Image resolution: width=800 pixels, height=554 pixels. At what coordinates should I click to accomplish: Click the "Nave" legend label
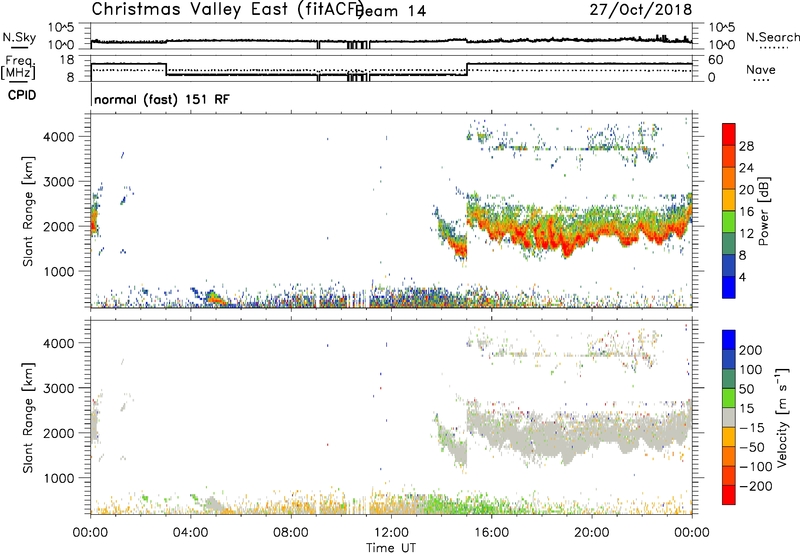click(x=760, y=70)
